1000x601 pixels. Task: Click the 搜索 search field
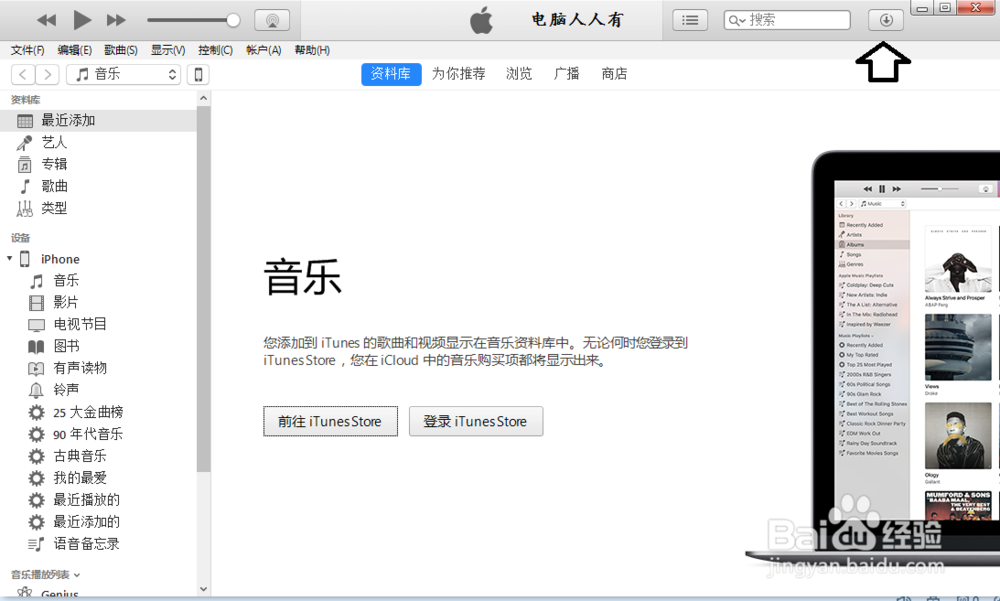tap(787, 20)
